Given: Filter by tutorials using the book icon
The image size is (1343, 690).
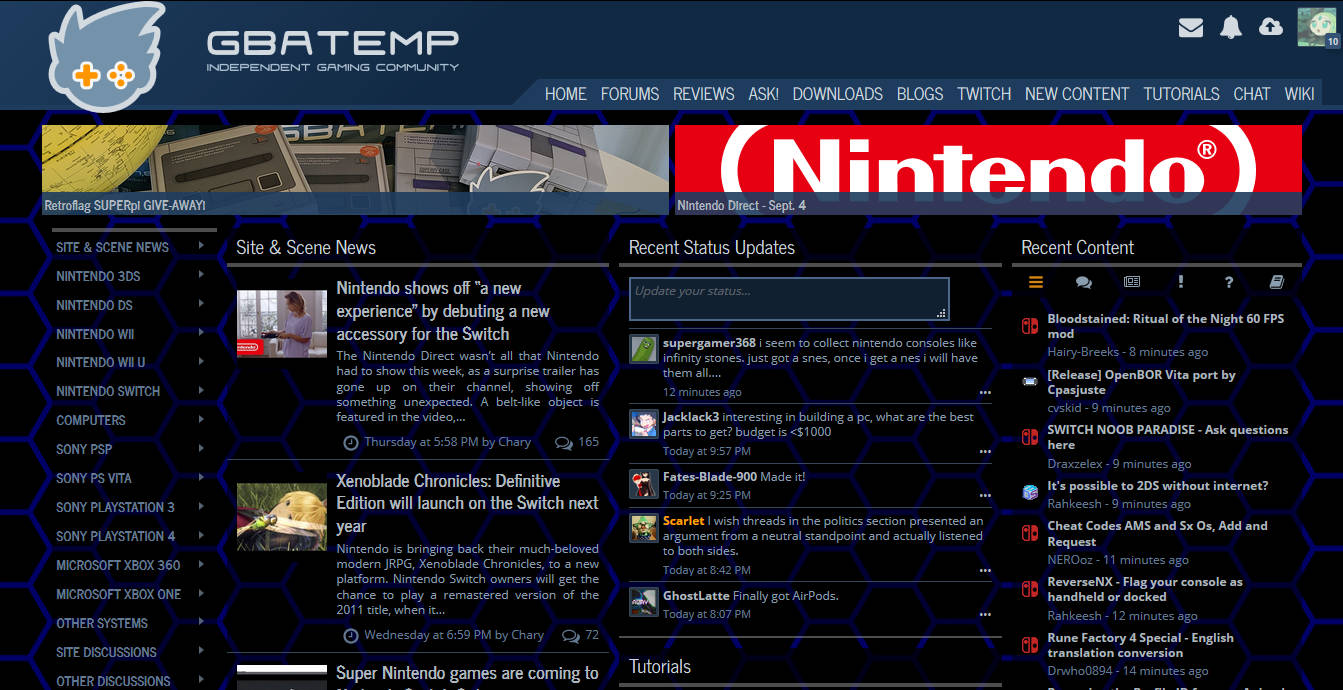Looking at the screenshot, I should click(x=1277, y=283).
